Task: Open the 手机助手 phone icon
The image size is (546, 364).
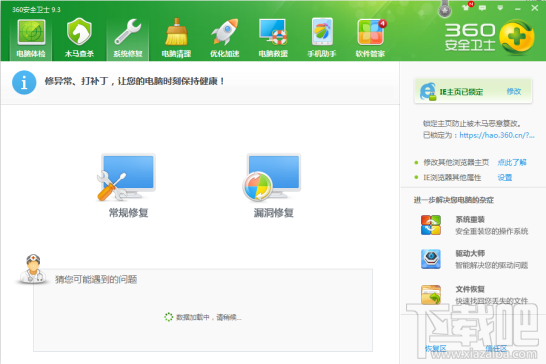Action: coord(322,32)
